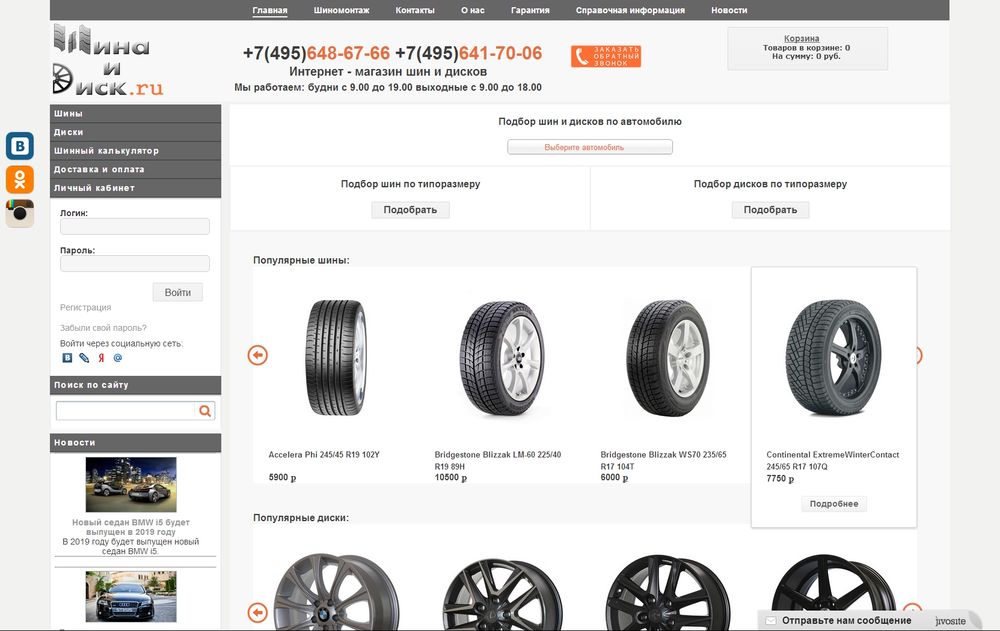Click phone number 641-70-06
This screenshot has height=631, width=1000.
(501, 53)
